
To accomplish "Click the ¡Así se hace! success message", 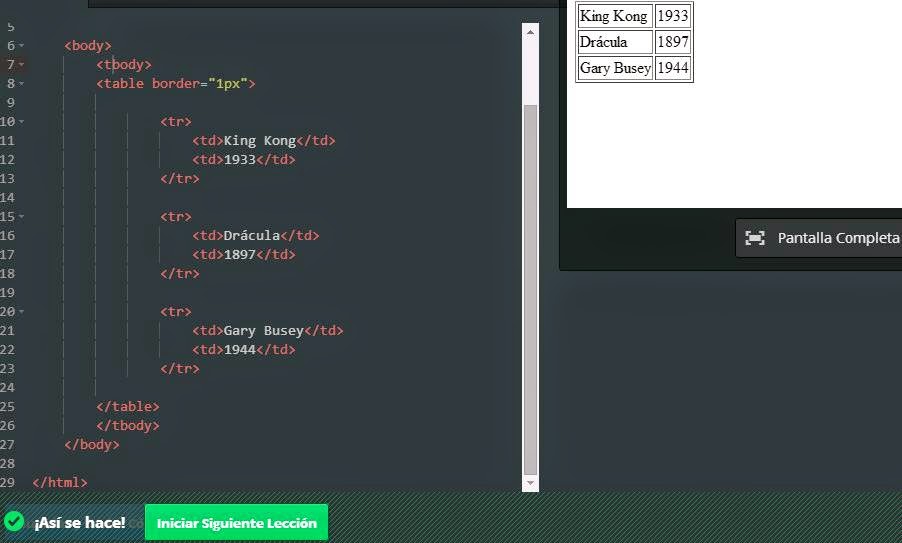I will [x=79, y=522].
